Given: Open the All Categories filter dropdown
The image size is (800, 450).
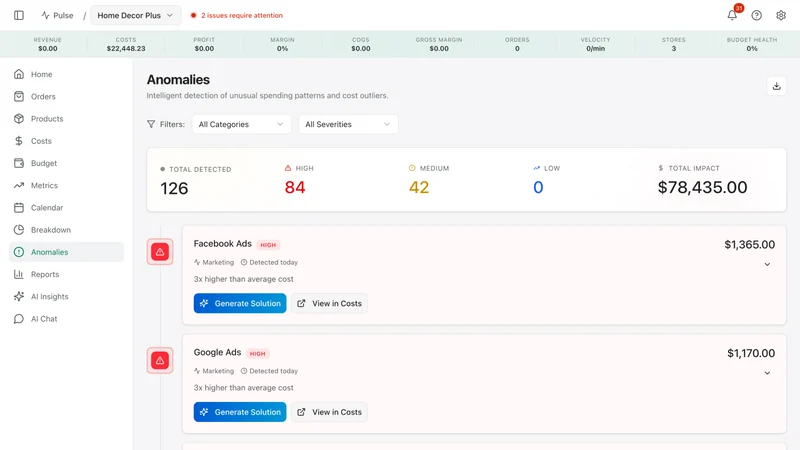Looking at the screenshot, I should [241, 124].
